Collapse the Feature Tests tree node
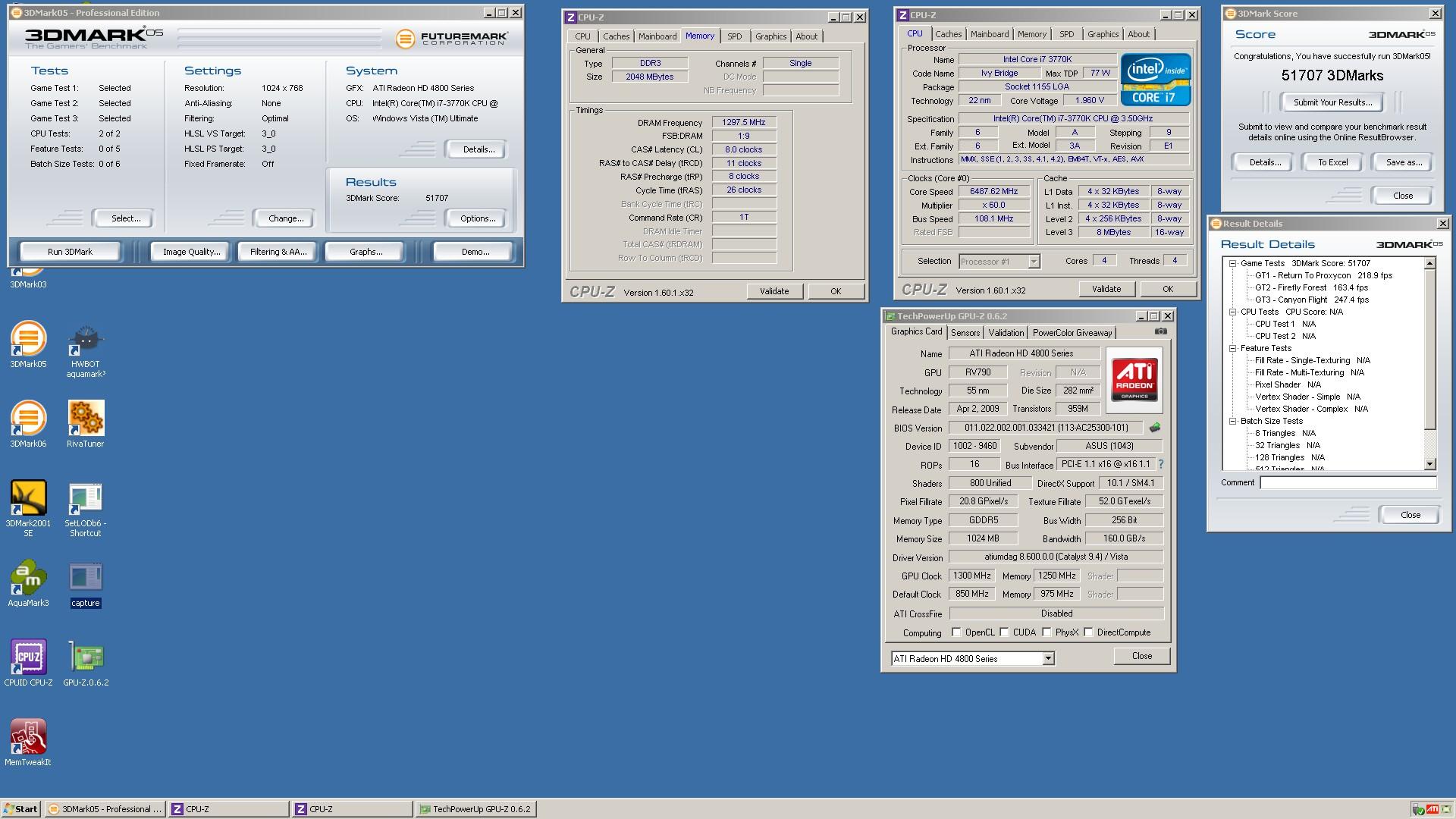The width and height of the screenshot is (1456, 819). click(x=1232, y=349)
